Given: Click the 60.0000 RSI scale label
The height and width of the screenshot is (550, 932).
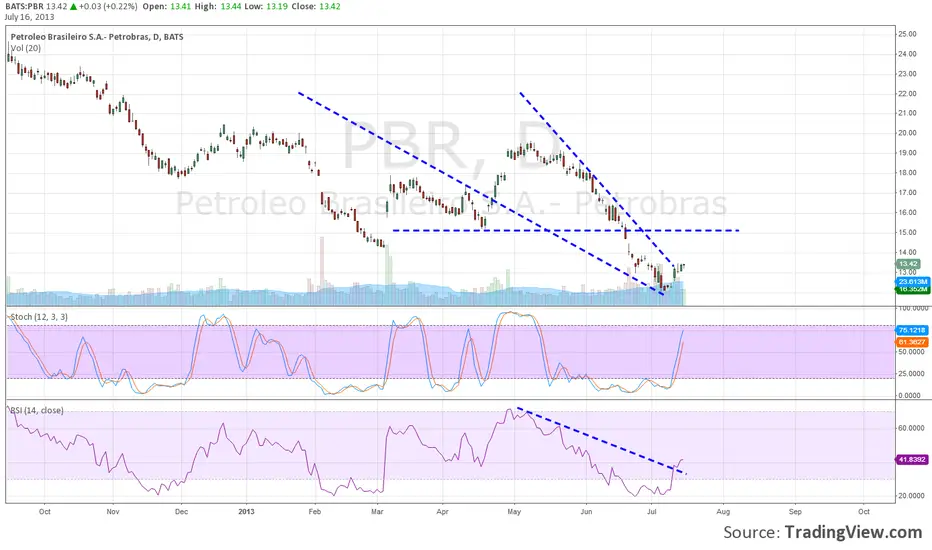Looking at the screenshot, I should (x=912, y=428).
